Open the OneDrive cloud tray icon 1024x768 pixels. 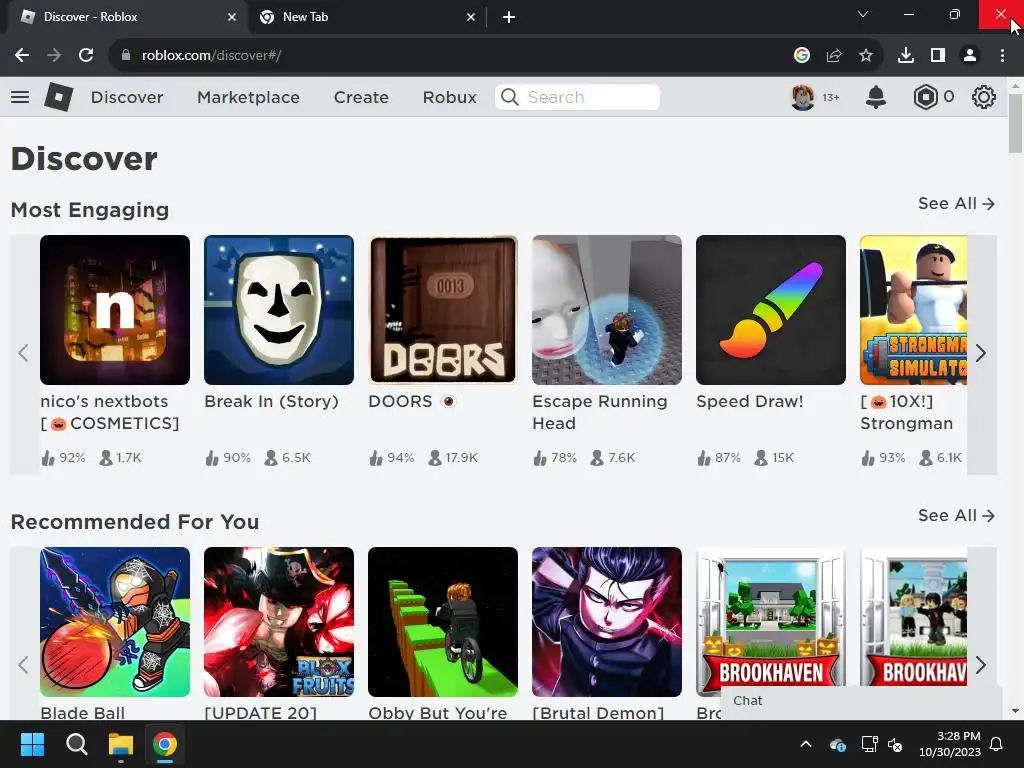(x=838, y=744)
